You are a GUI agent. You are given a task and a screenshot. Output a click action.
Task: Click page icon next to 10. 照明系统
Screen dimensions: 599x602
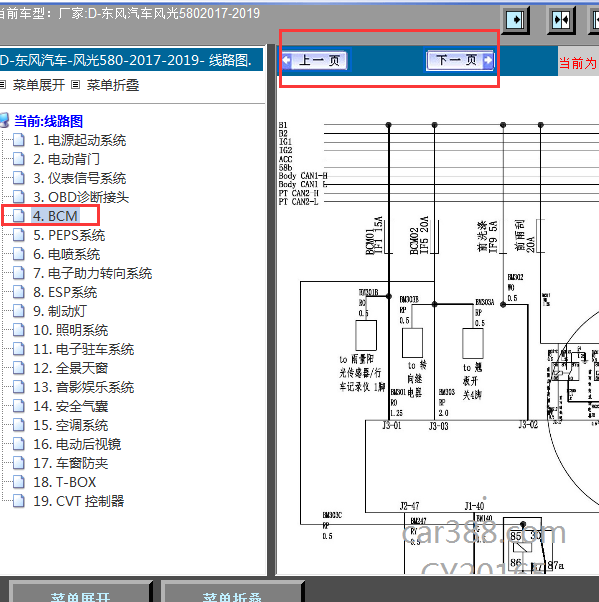pos(18,330)
